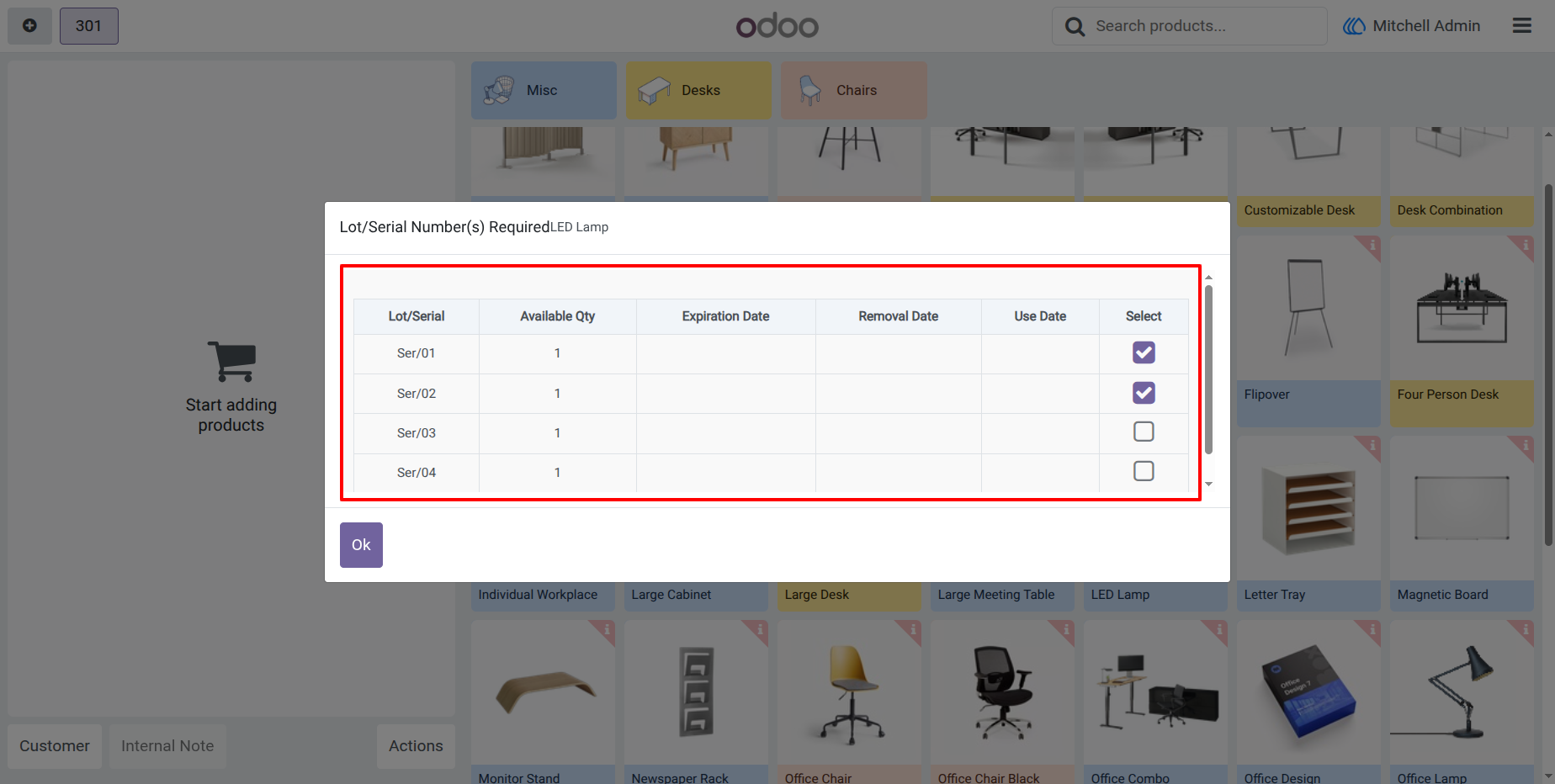Click the new order plus icon

[29, 25]
